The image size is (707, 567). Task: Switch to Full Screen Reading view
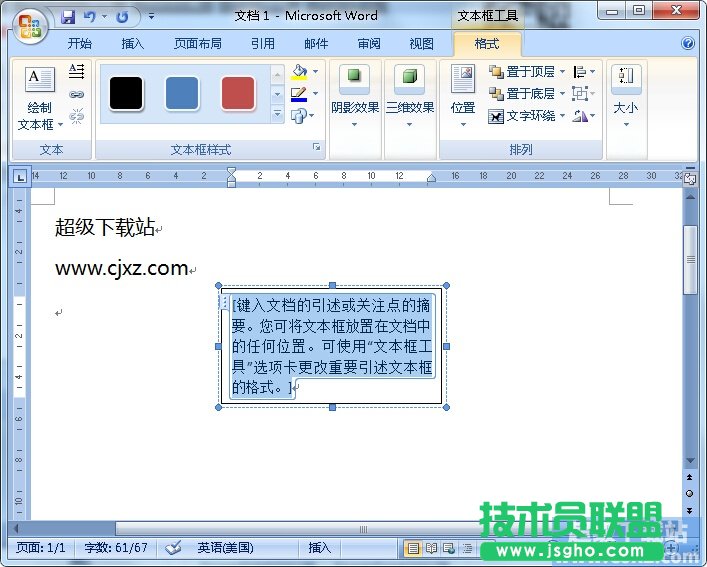[432, 548]
